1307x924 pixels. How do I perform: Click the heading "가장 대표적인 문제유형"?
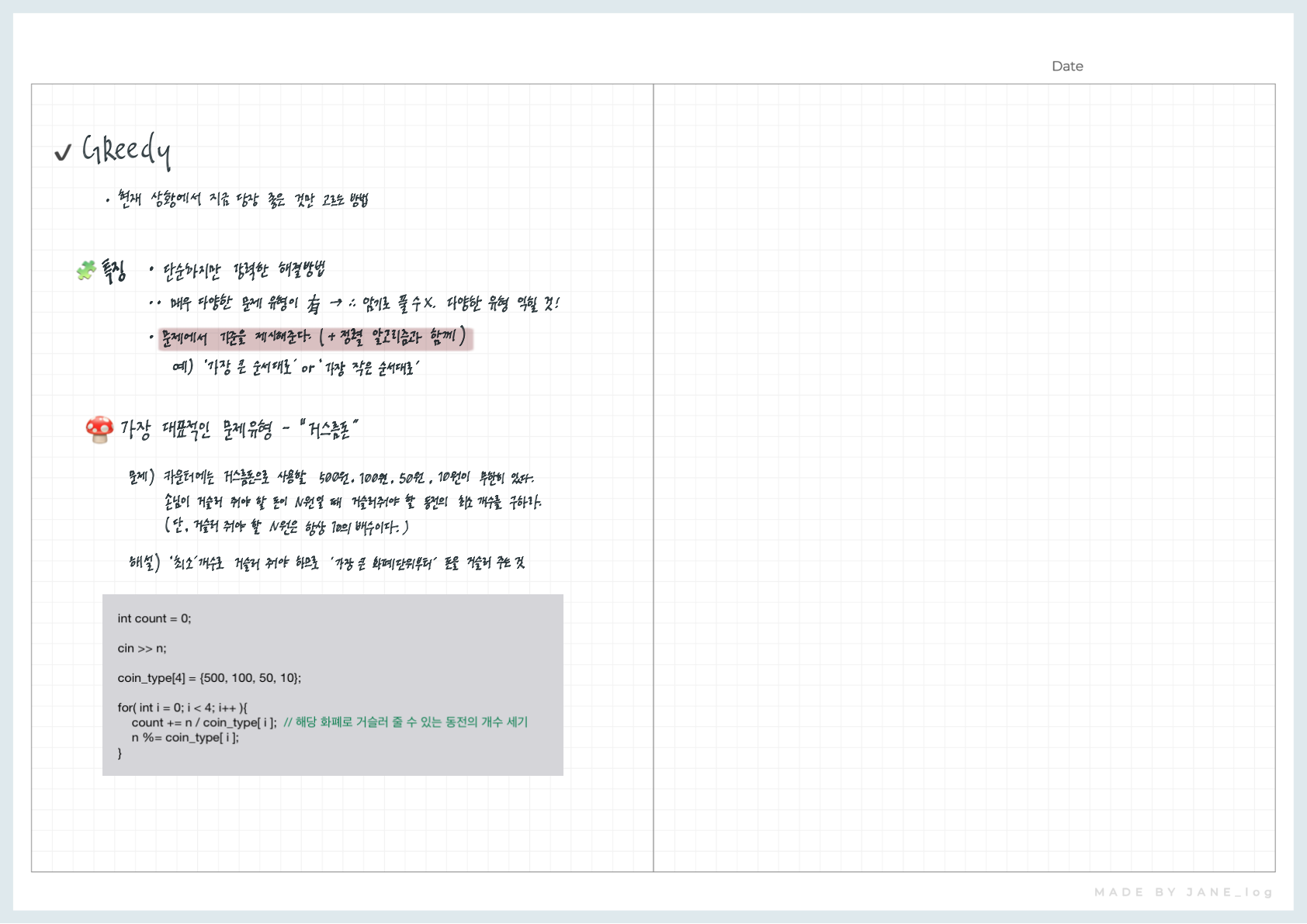click(196, 429)
